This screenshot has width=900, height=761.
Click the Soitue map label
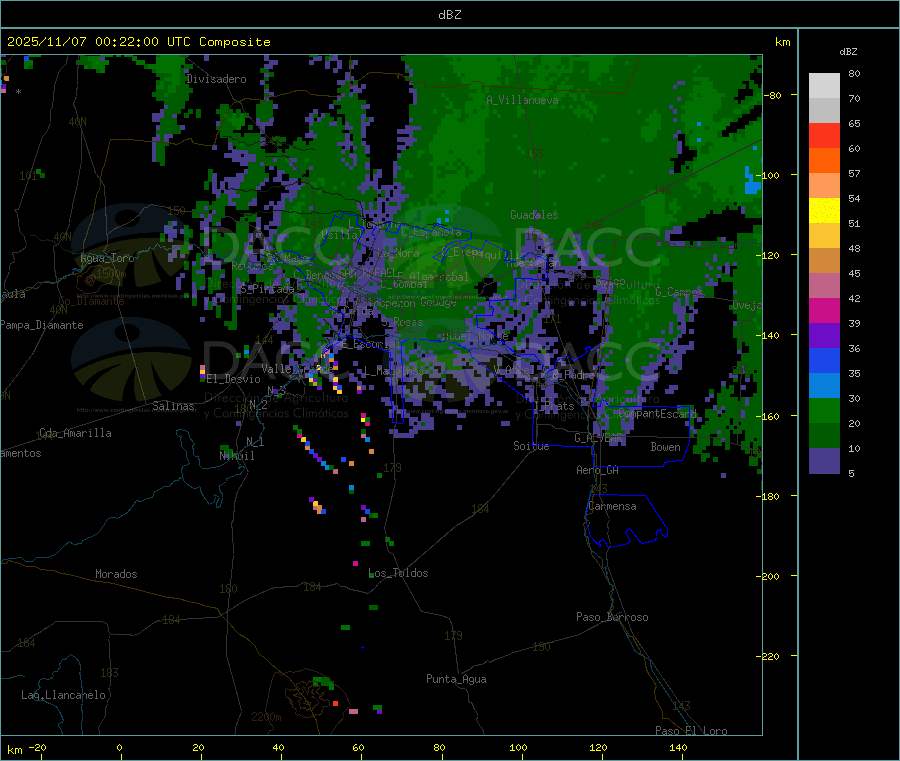[x=531, y=446]
